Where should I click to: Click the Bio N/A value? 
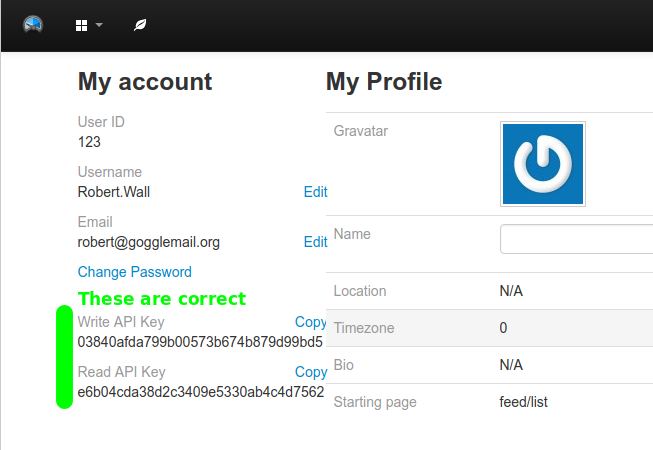511,365
